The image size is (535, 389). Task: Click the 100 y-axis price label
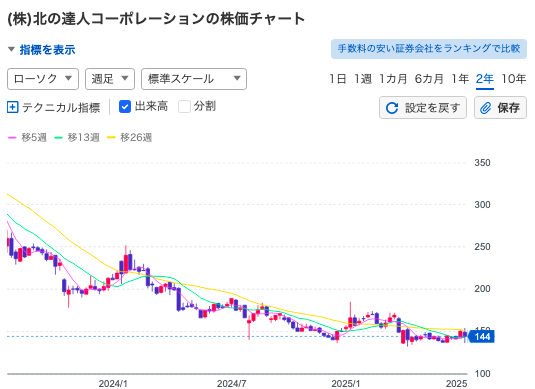482,374
